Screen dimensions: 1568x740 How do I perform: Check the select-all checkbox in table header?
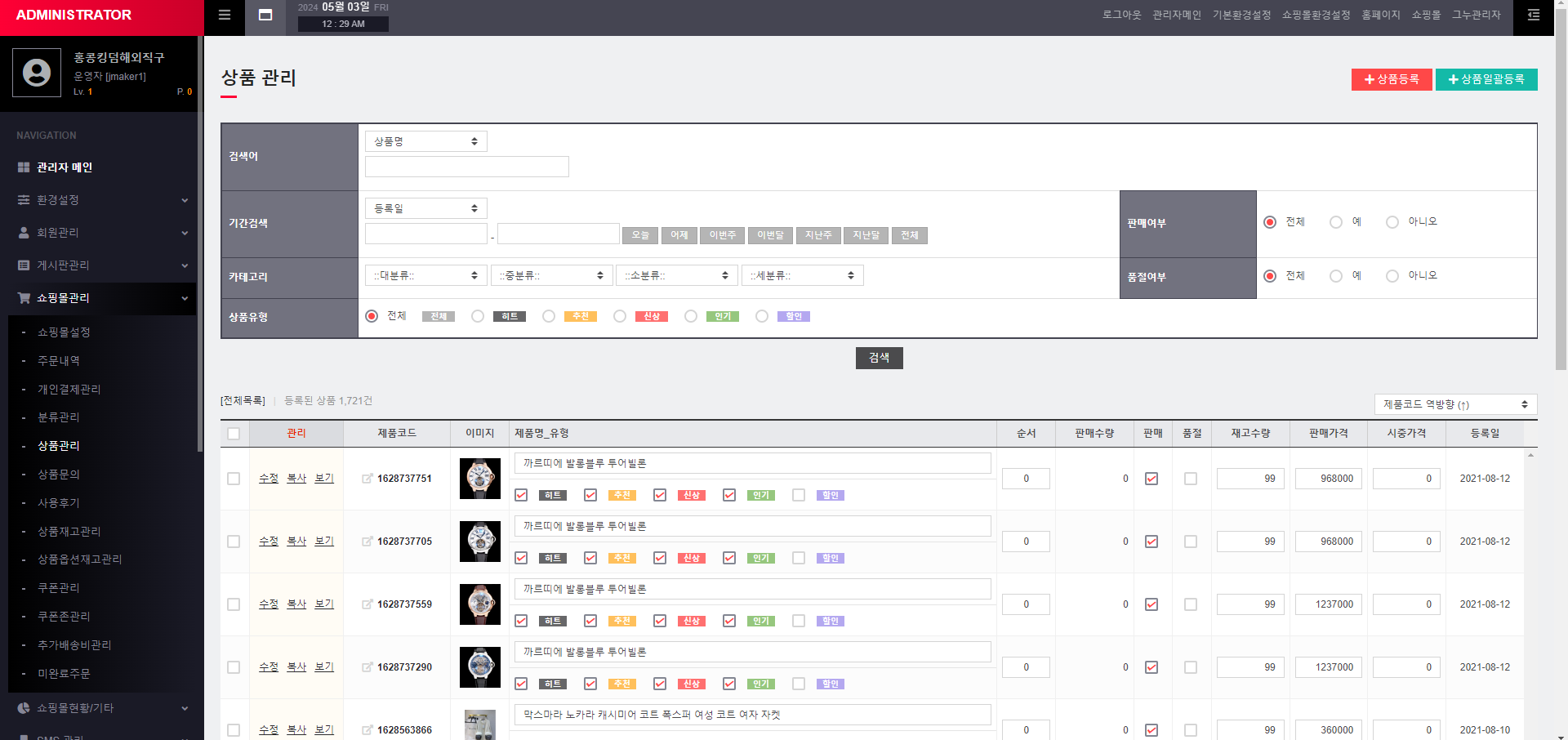pyautogui.click(x=234, y=434)
